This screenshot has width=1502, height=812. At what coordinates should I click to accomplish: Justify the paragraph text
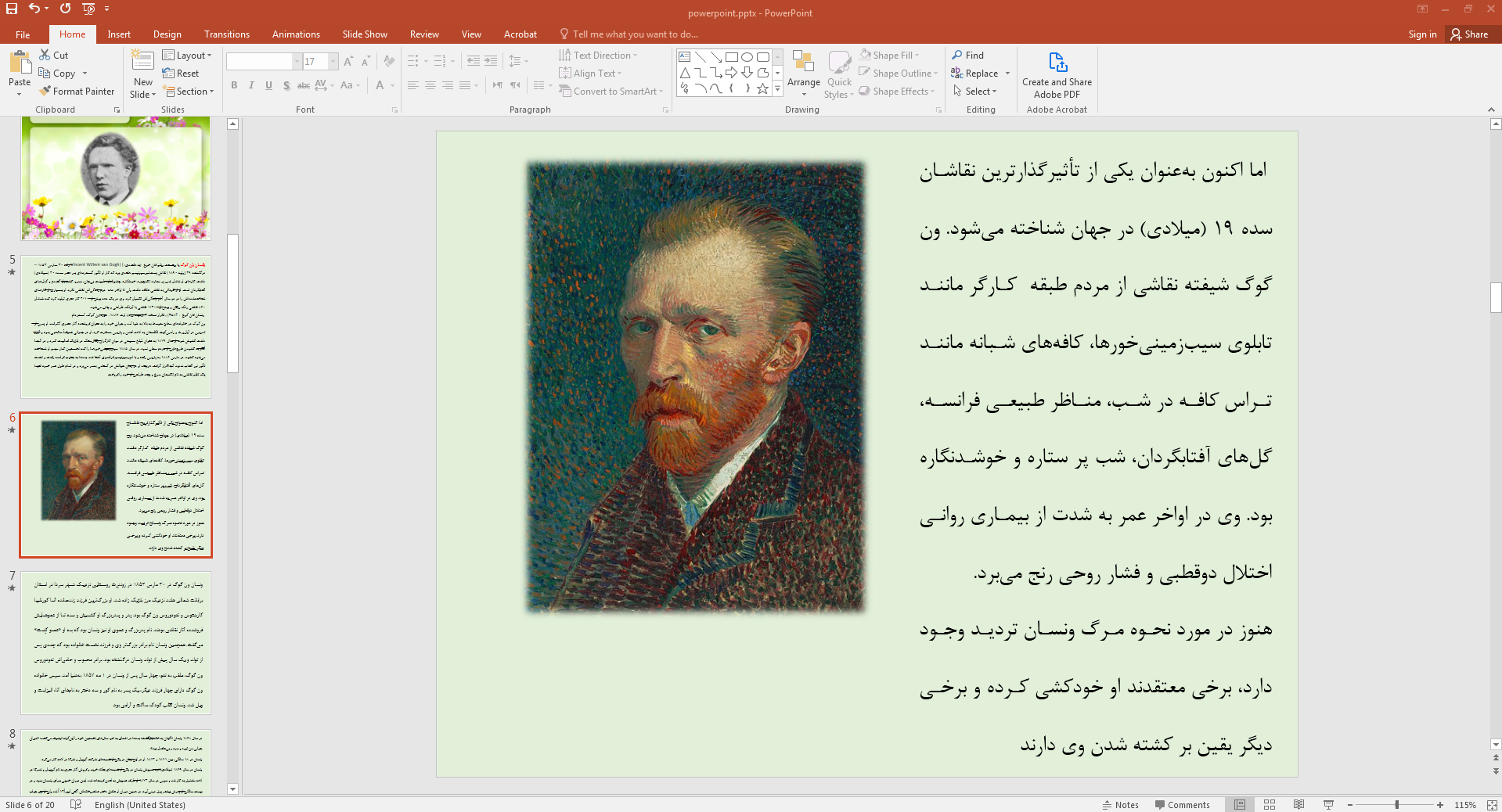[x=465, y=85]
